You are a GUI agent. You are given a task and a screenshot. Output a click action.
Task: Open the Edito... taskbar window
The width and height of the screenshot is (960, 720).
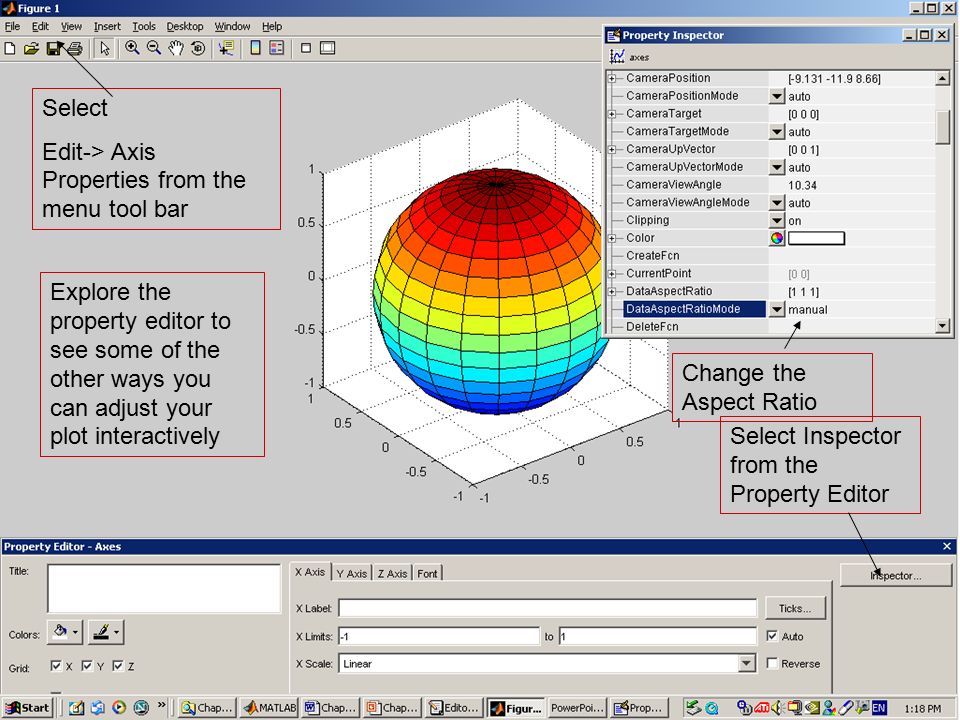454,708
